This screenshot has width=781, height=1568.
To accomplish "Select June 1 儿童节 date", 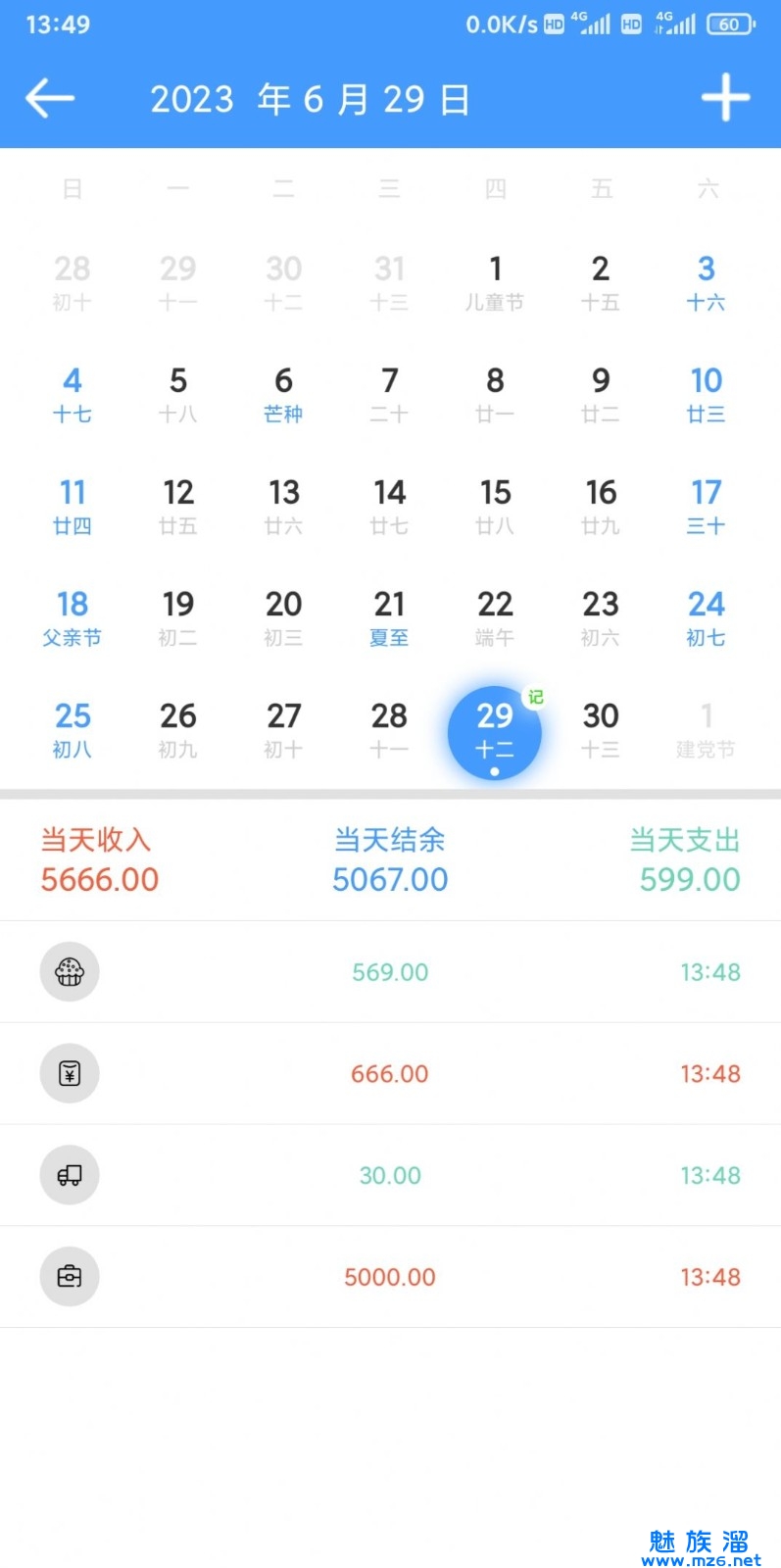I will [495, 282].
